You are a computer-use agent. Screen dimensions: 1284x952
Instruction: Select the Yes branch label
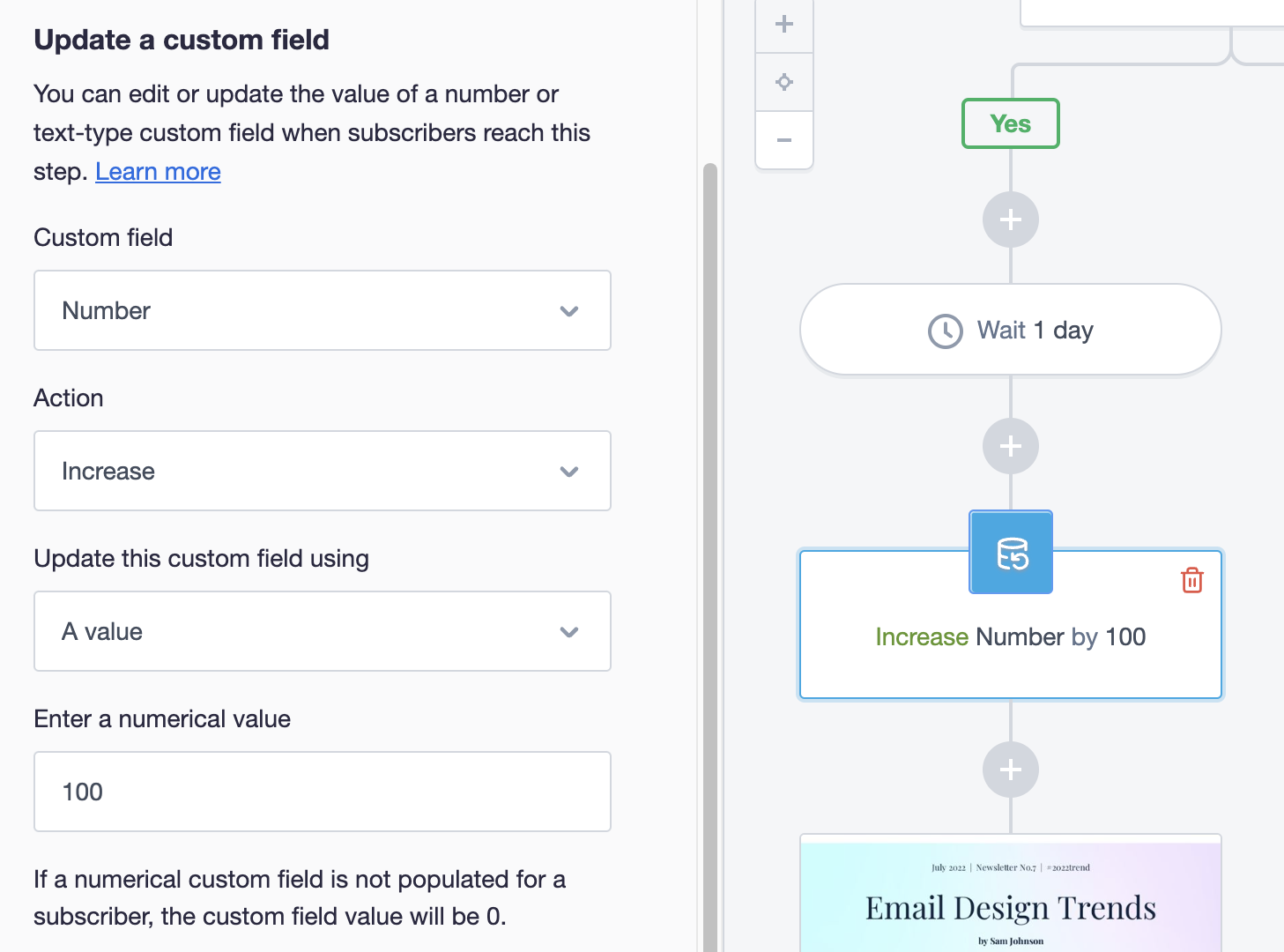pyautogui.click(x=1010, y=123)
